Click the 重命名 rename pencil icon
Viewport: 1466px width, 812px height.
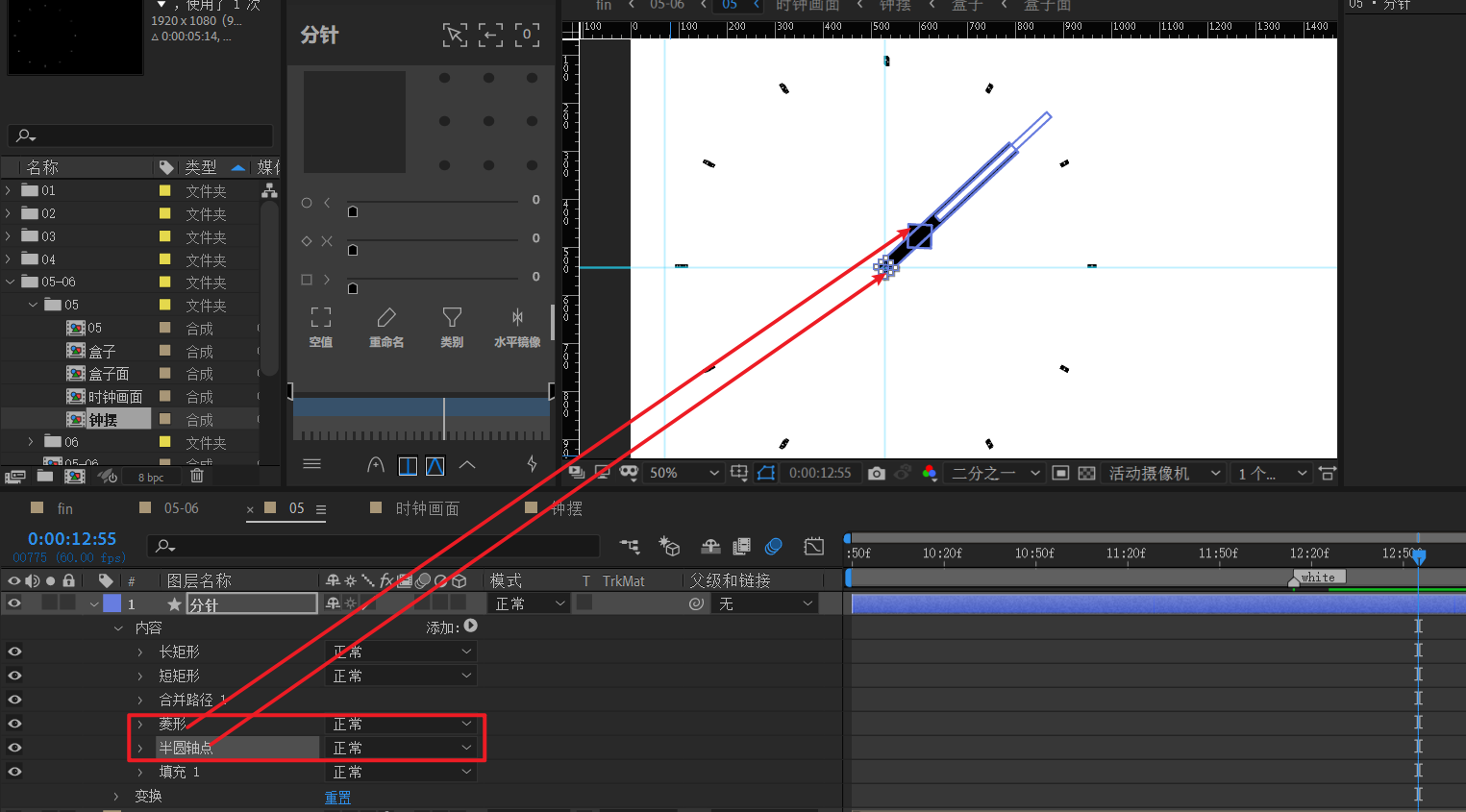[386, 317]
